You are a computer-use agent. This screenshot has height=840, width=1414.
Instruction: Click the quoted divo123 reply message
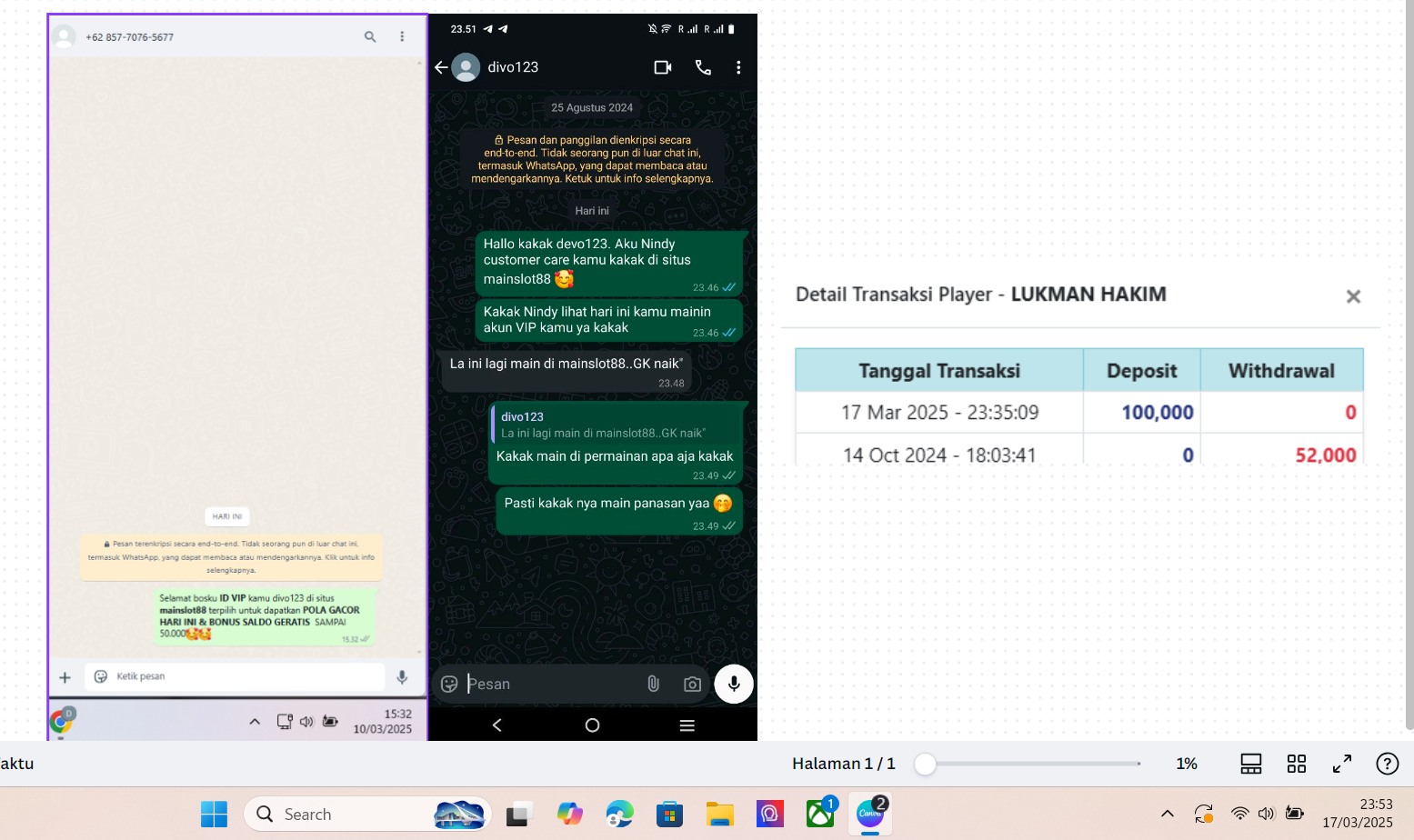617,425
